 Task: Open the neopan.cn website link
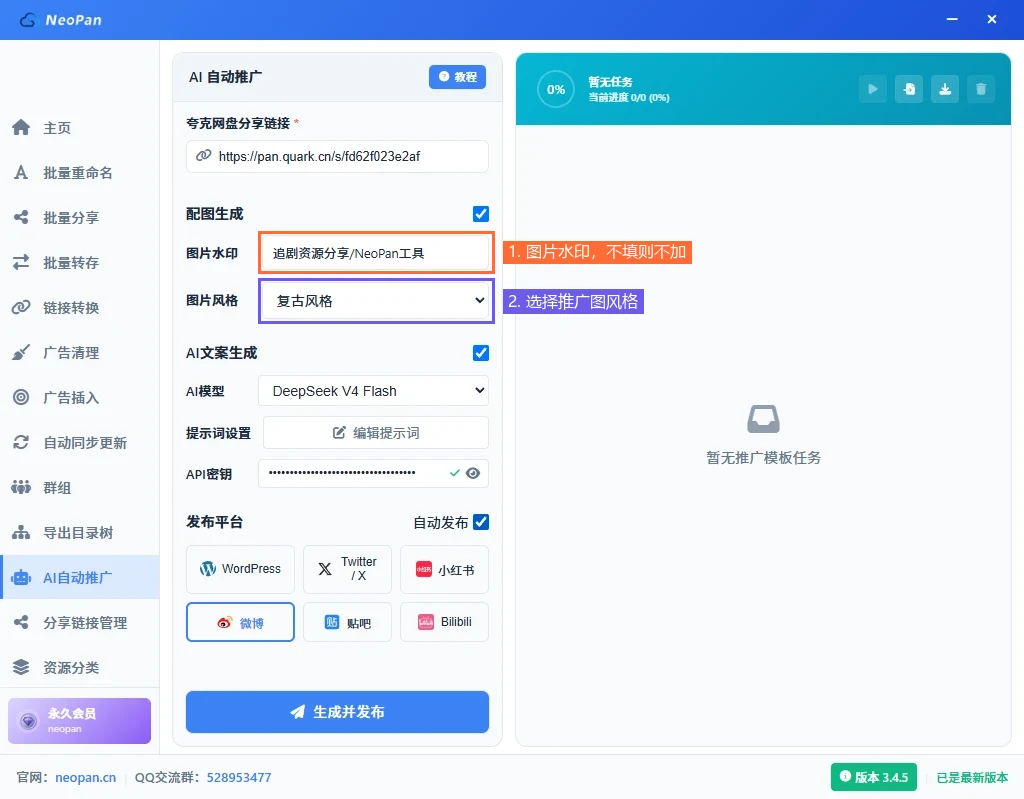(86, 777)
